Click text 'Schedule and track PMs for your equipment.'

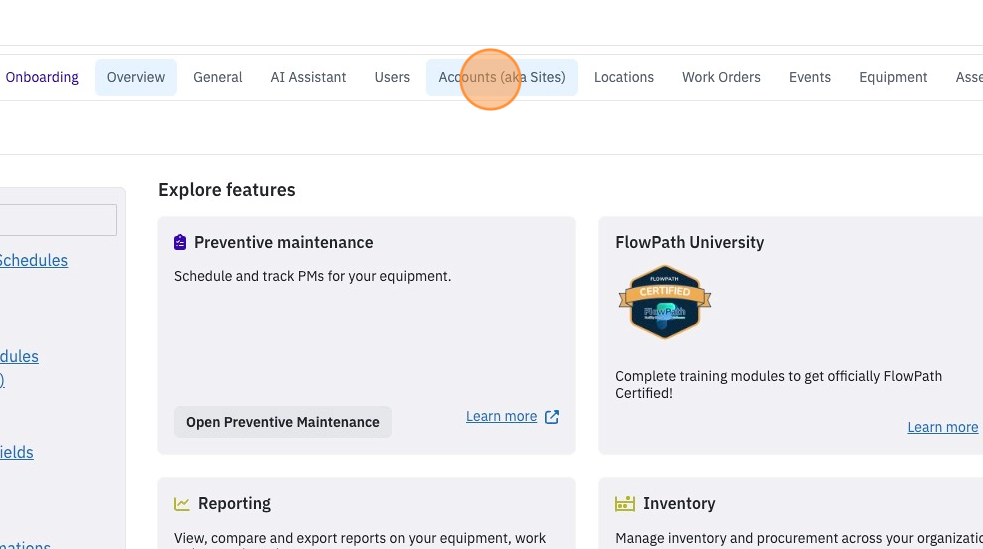[x=312, y=276]
